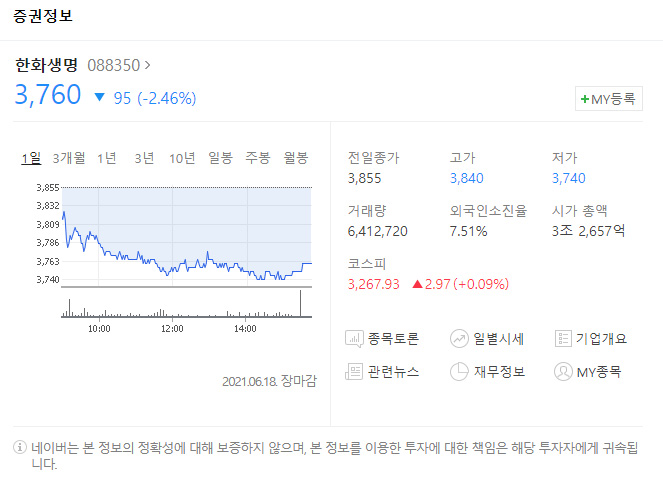Show the 월봉 monthly candle chart
663x487 pixels.
pyautogui.click(x=296, y=158)
